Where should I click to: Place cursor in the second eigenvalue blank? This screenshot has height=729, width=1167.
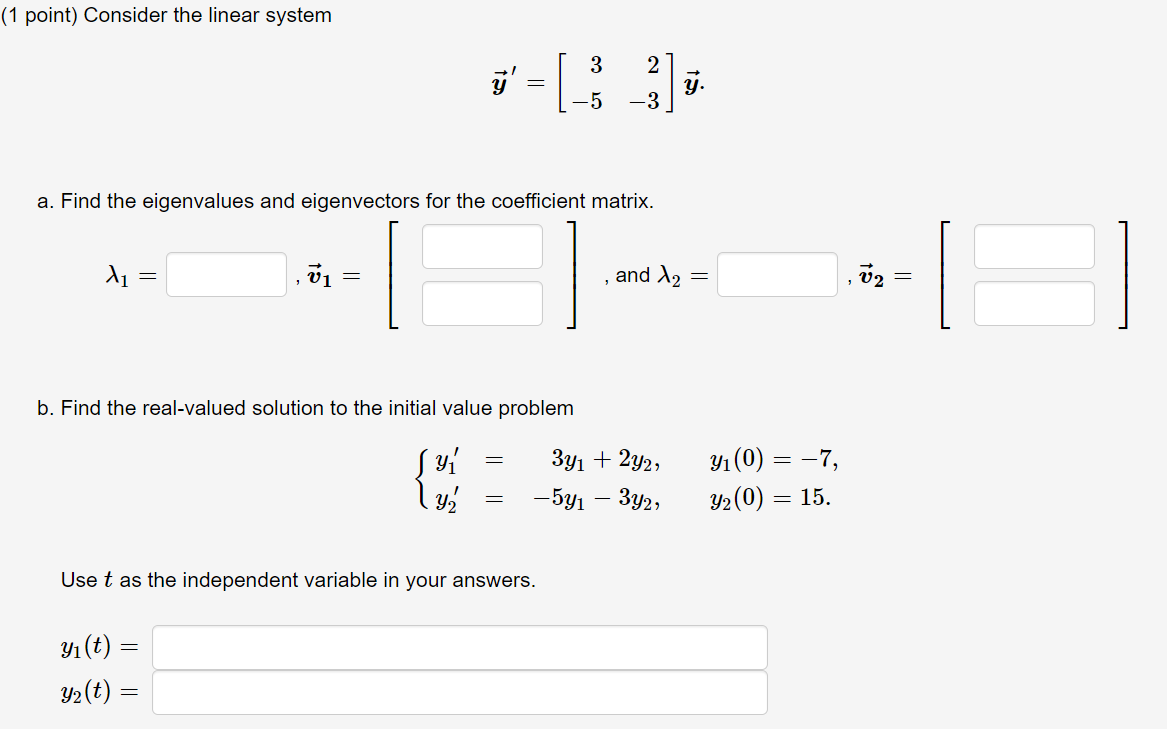click(777, 274)
